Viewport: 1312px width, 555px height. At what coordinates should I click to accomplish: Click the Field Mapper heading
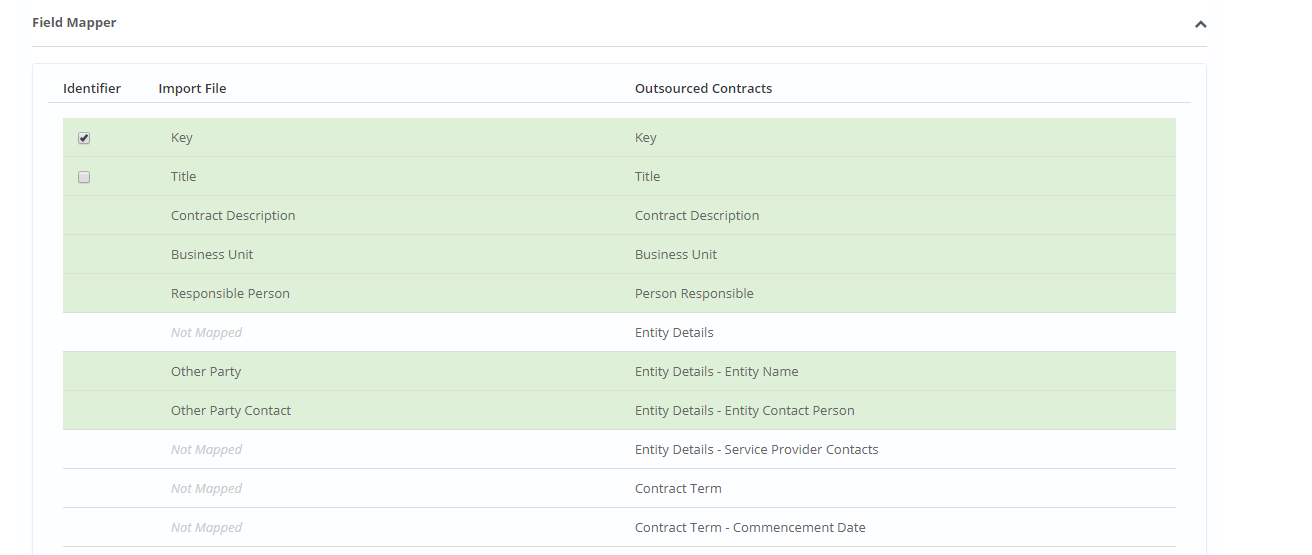(x=74, y=23)
